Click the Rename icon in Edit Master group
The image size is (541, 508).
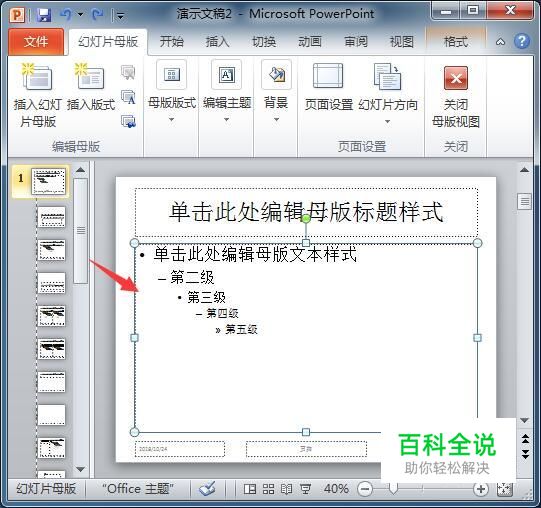[x=128, y=97]
